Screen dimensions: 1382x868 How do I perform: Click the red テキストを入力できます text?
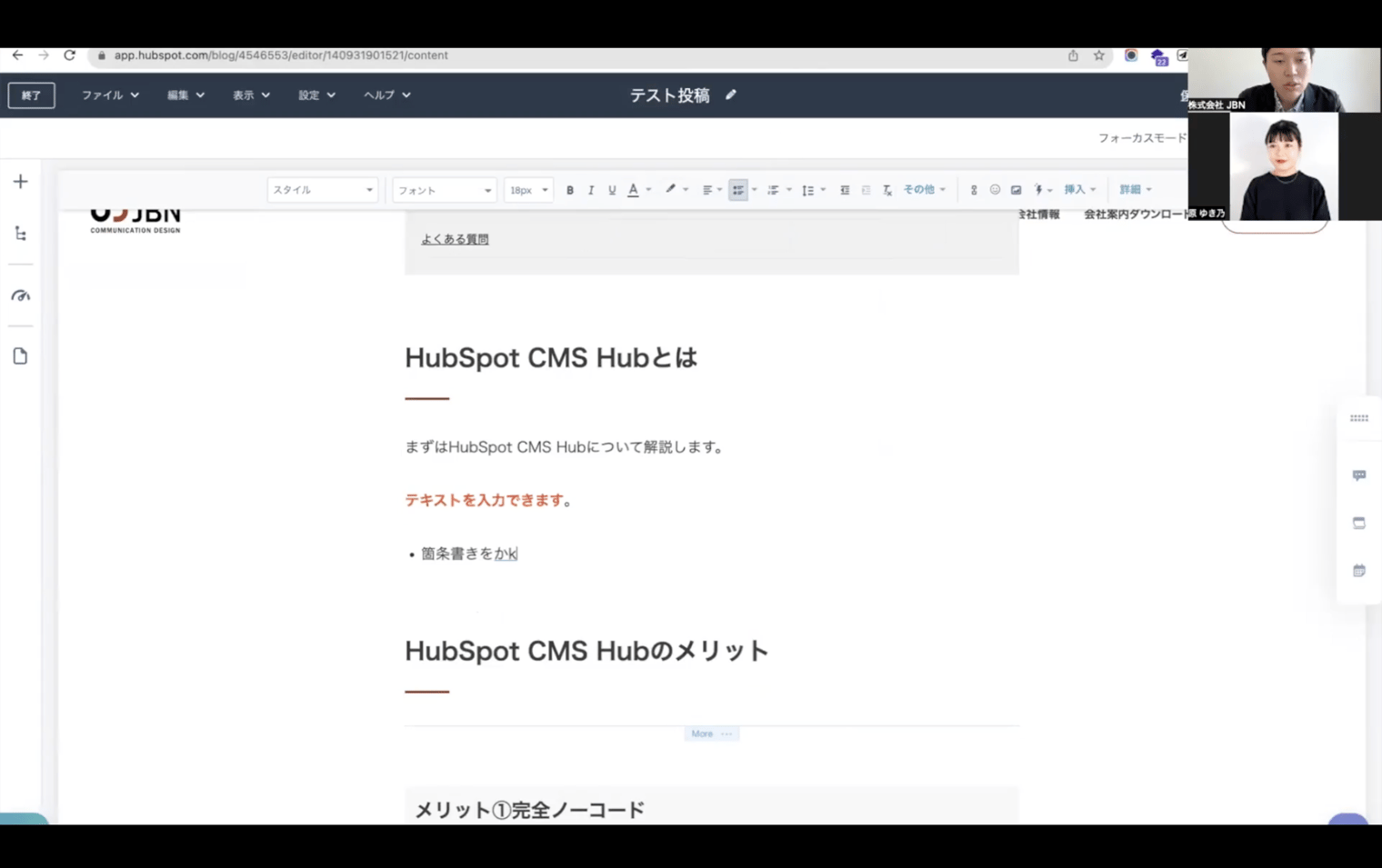484,500
